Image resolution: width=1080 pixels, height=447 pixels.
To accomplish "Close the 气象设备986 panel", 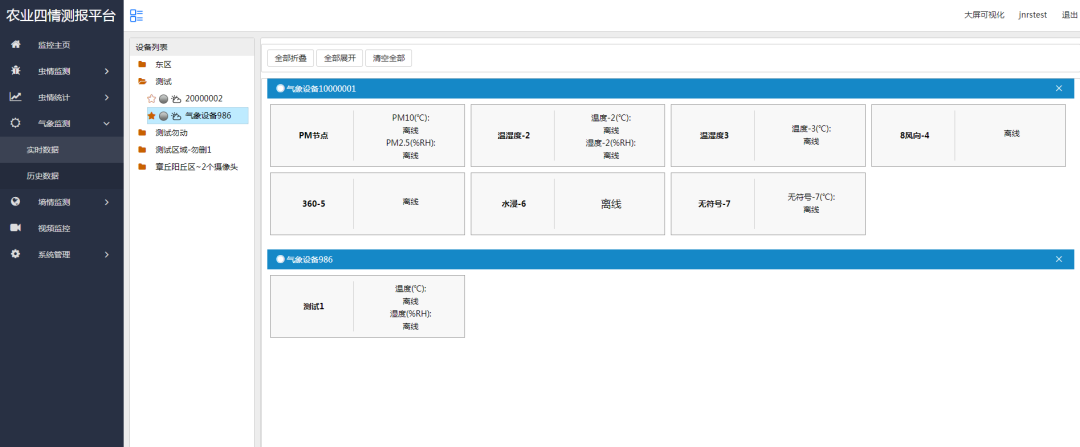I will (x=1059, y=259).
